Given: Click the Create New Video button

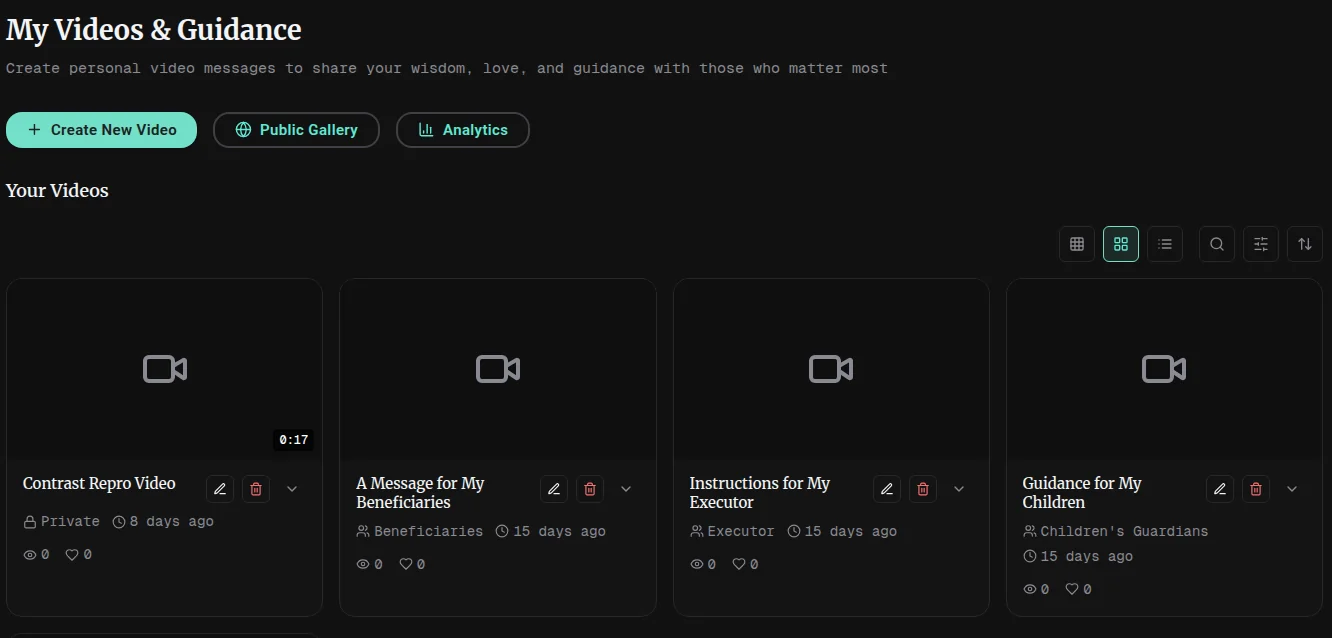Looking at the screenshot, I should pyautogui.click(x=101, y=130).
